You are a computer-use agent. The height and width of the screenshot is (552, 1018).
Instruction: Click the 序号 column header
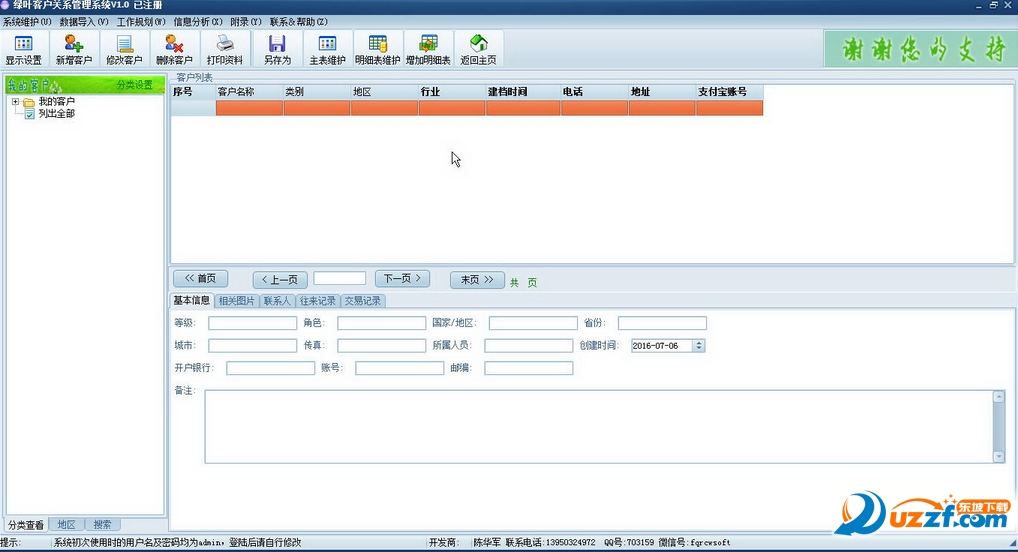pyautogui.click(x=193, y=92)
